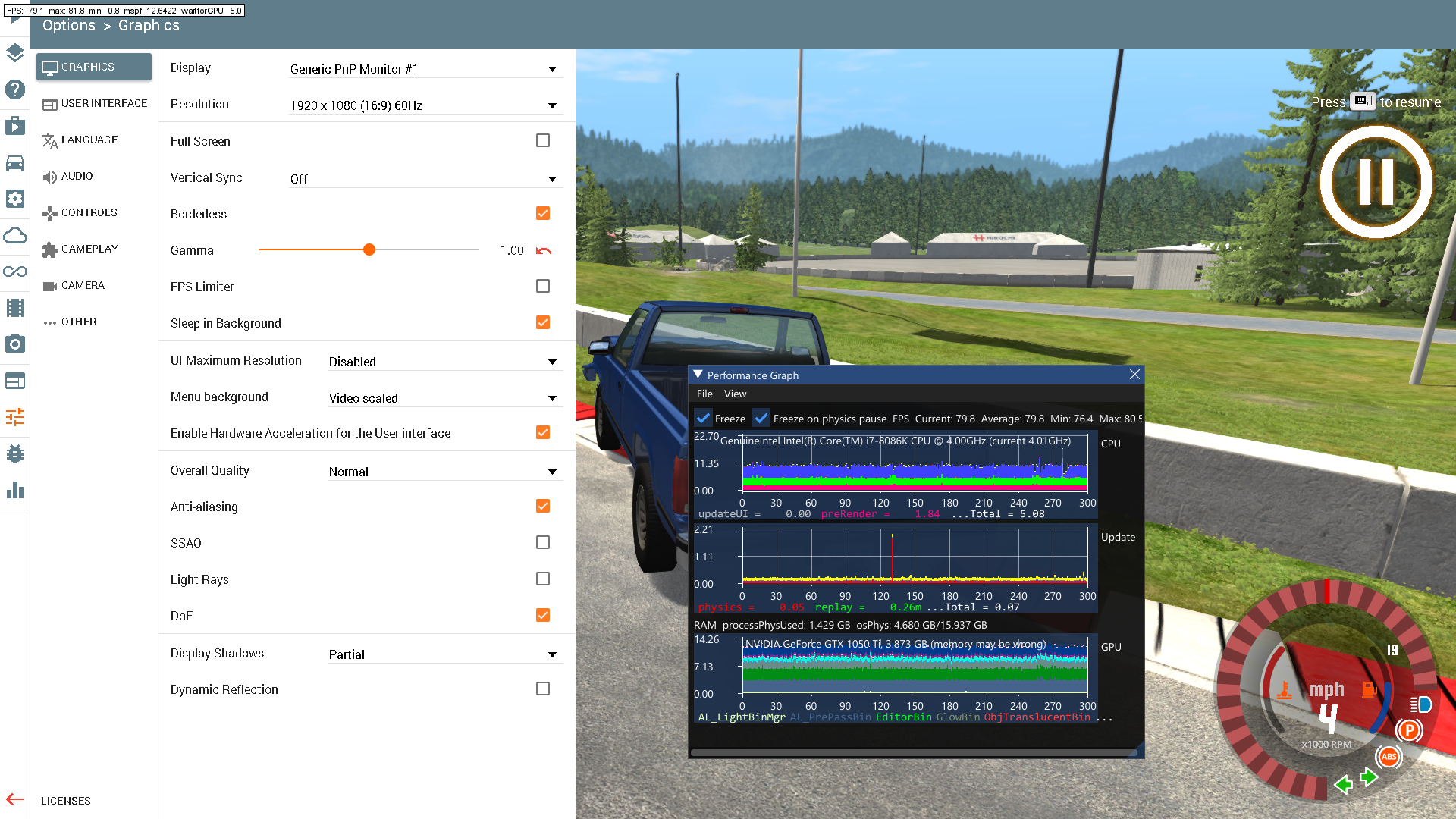Open the debug bug icon
The height and width of the screenshot is (819, 1456).
[15, 453]
